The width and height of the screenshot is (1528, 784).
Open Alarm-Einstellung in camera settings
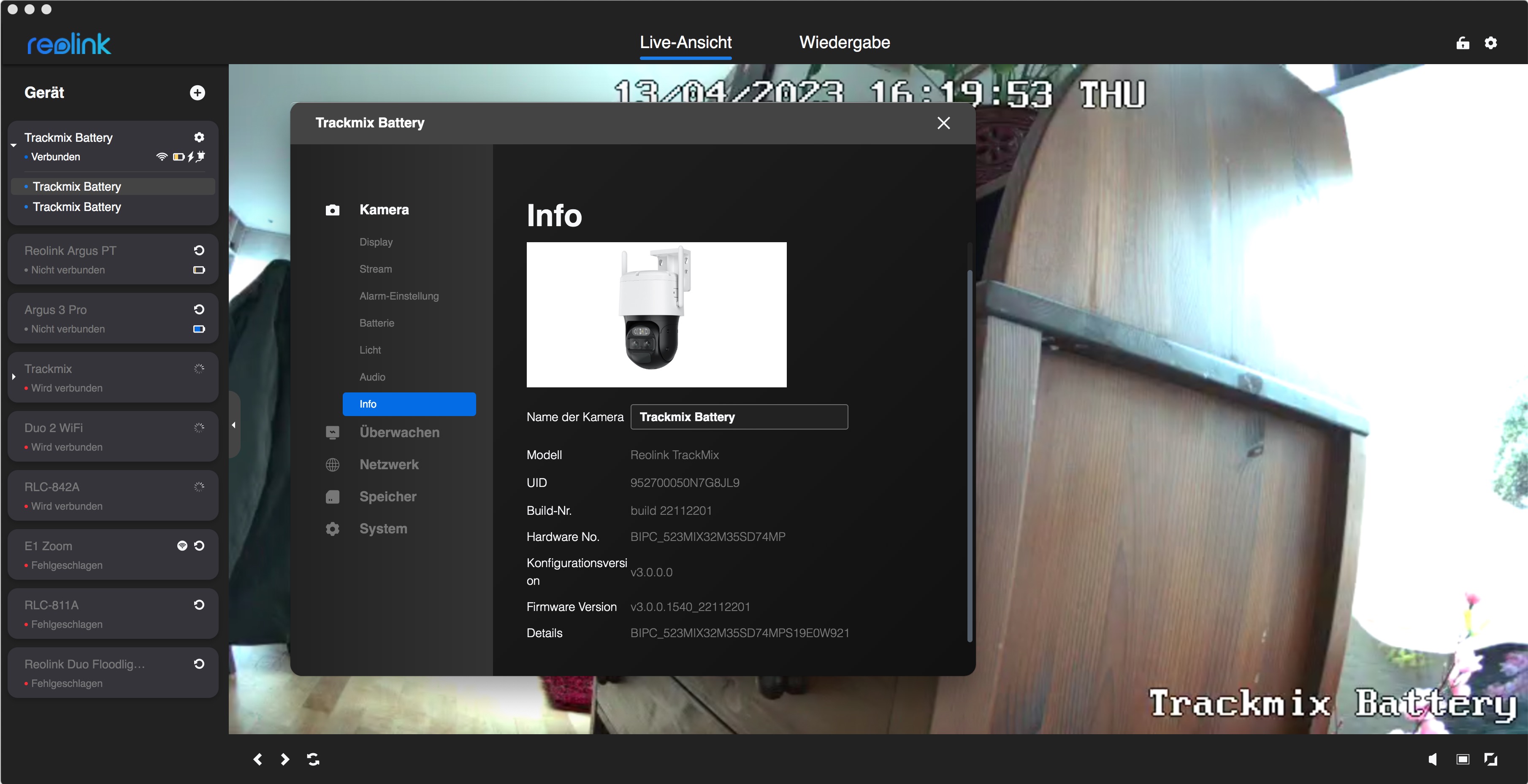coord(398,296)
